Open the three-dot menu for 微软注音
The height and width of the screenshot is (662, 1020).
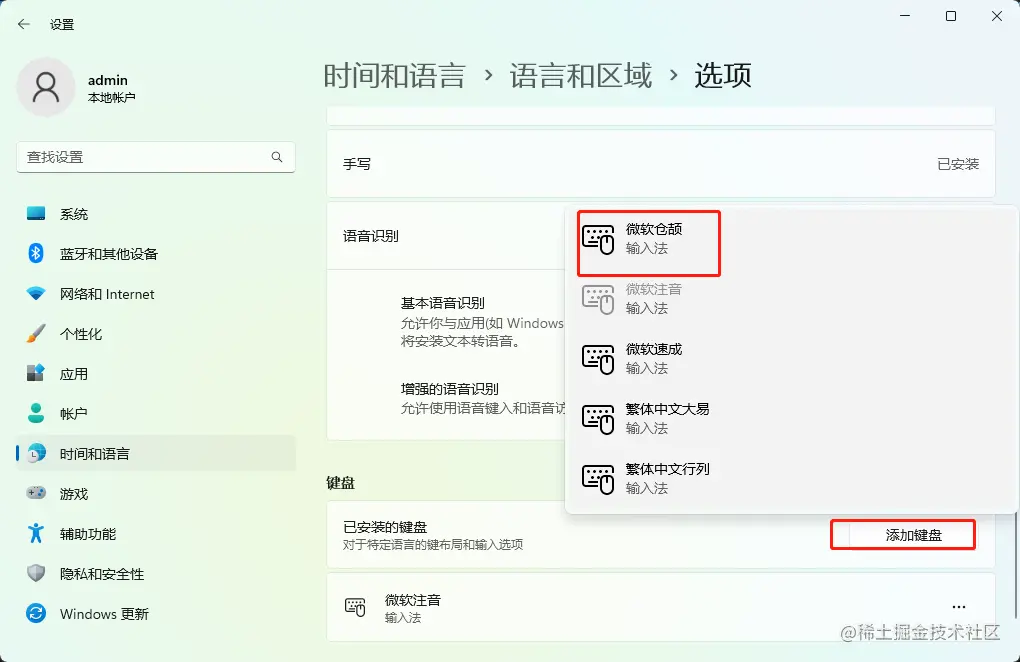click(959, 607)
